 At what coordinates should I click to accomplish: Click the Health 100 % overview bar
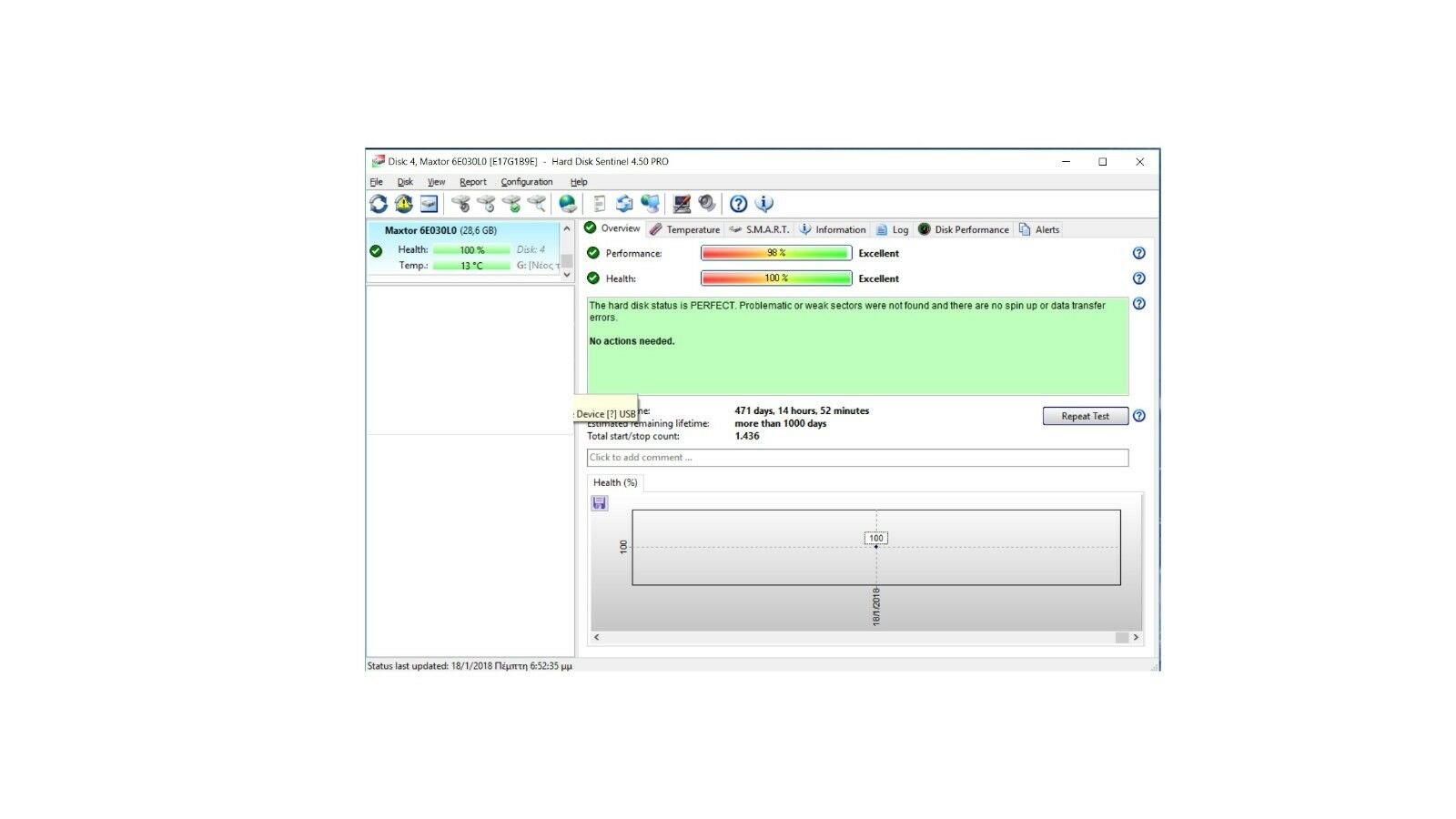coord(776,278)
